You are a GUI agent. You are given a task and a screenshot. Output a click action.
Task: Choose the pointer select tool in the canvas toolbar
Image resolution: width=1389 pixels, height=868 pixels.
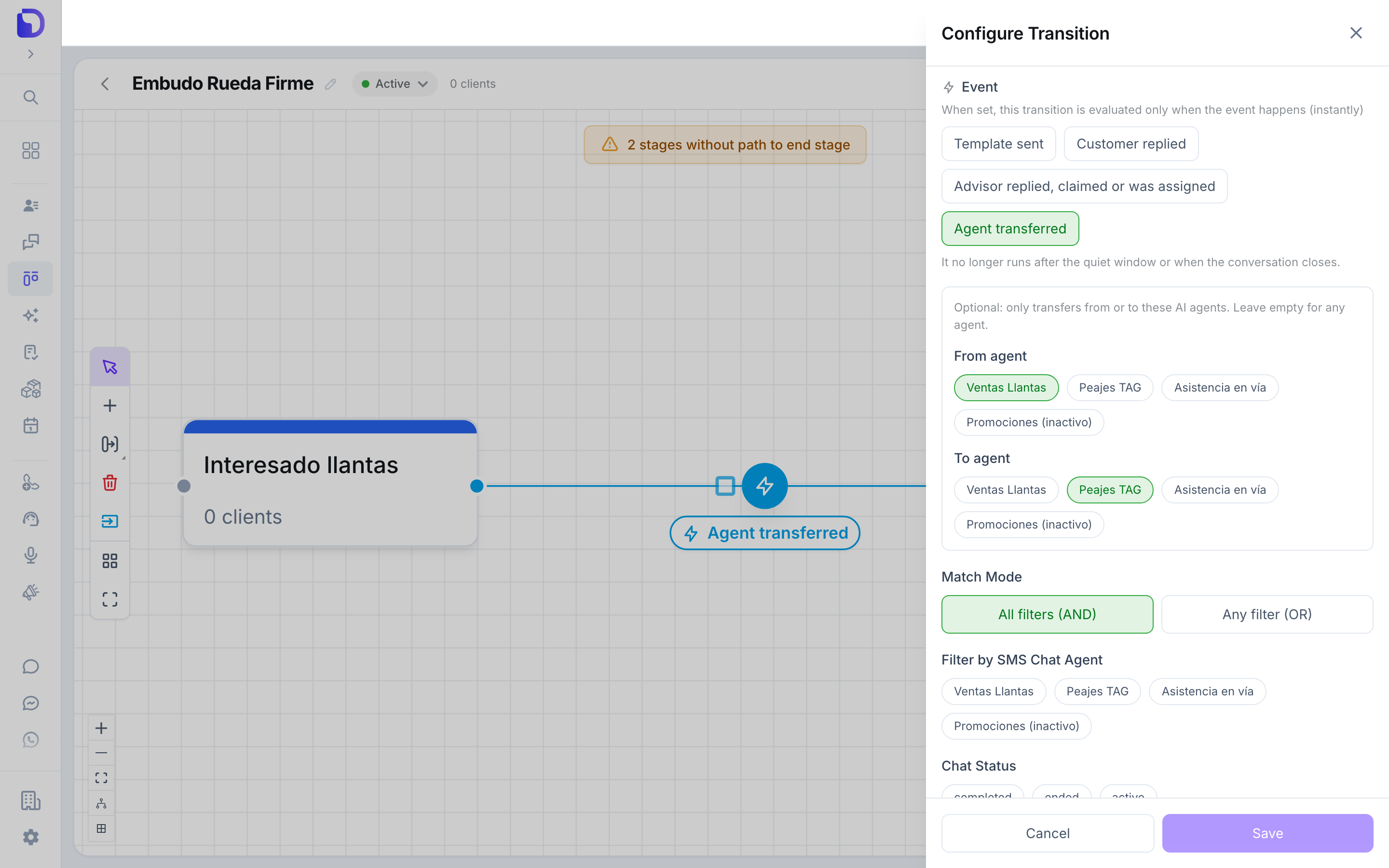click(x=109, y=367)
